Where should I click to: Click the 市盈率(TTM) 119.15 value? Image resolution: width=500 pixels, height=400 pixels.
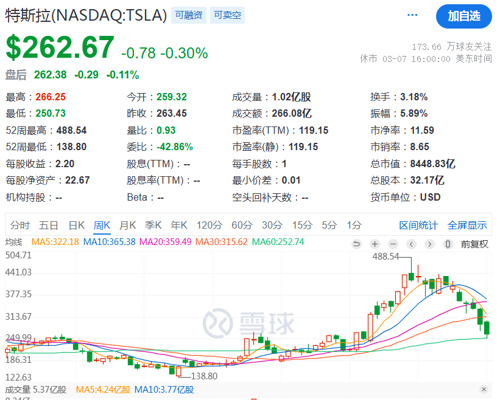[314, 130]
